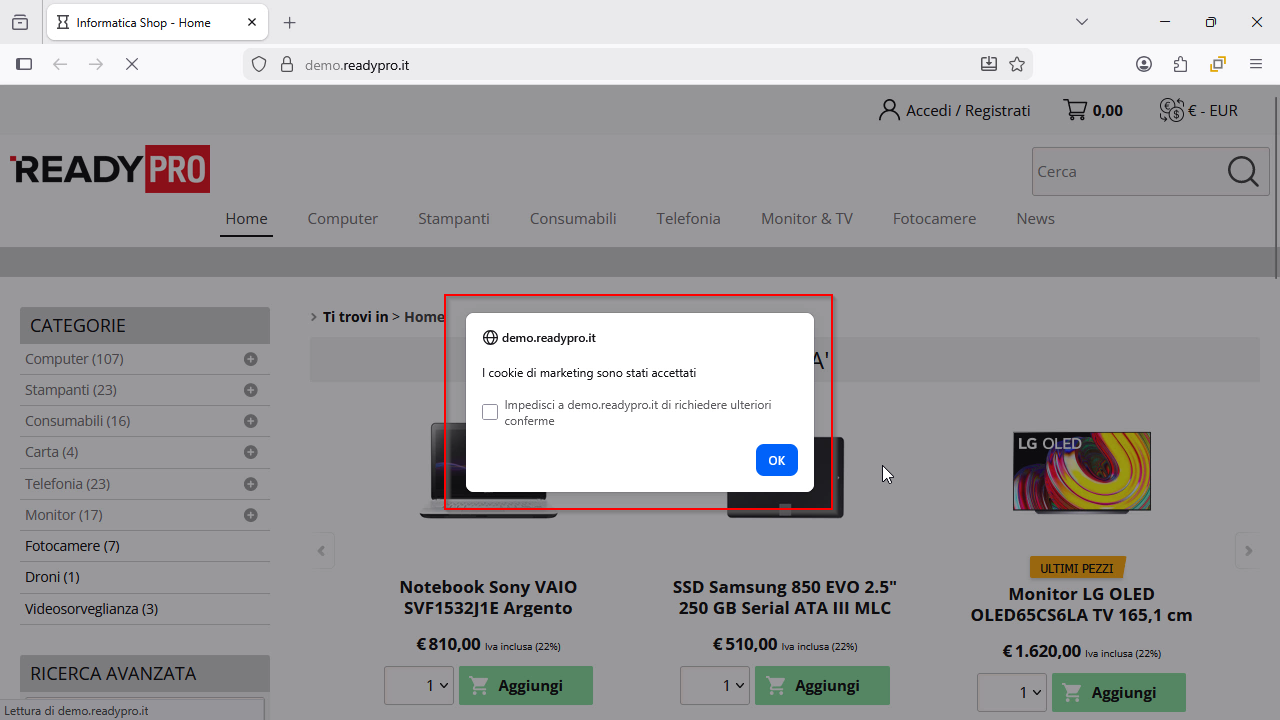Click the search magnifier icon
The image size is (1280, 720).
1243,172
